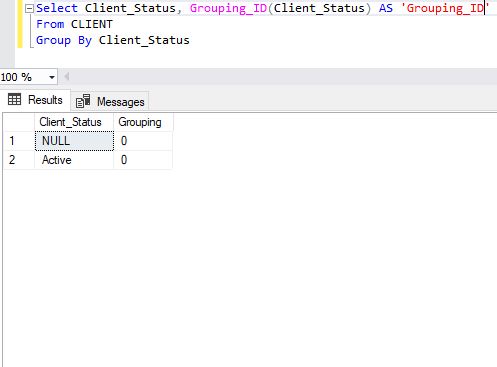Click the Select keyword in the query
The image size is (497, 367).
pyautogui.click(x=57, y=8)
